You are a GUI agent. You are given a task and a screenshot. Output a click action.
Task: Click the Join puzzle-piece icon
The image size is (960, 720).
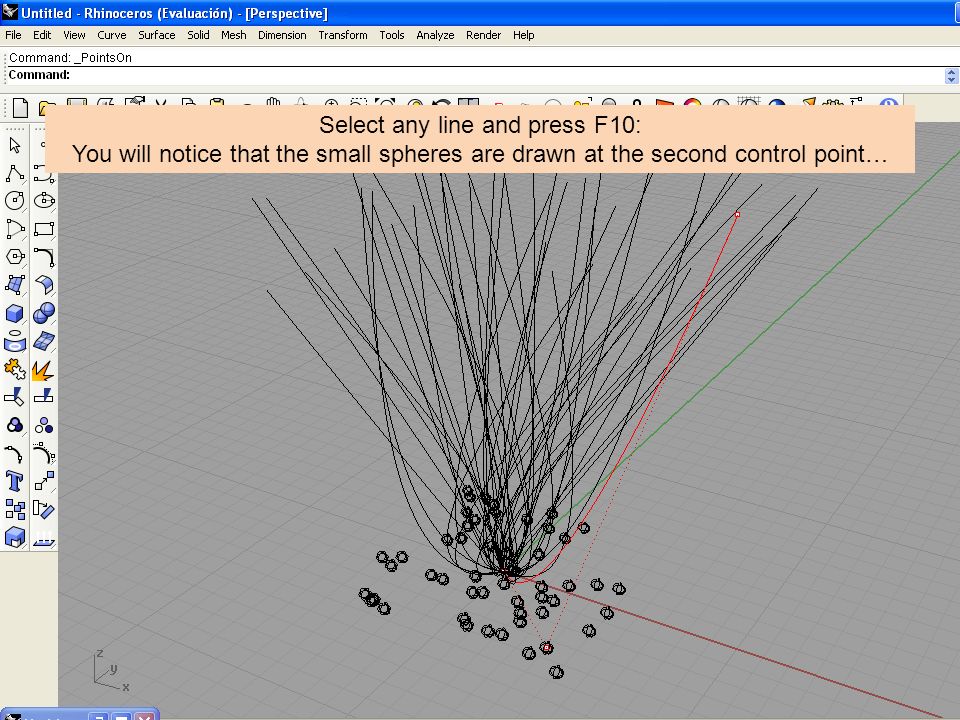[15, 369]
